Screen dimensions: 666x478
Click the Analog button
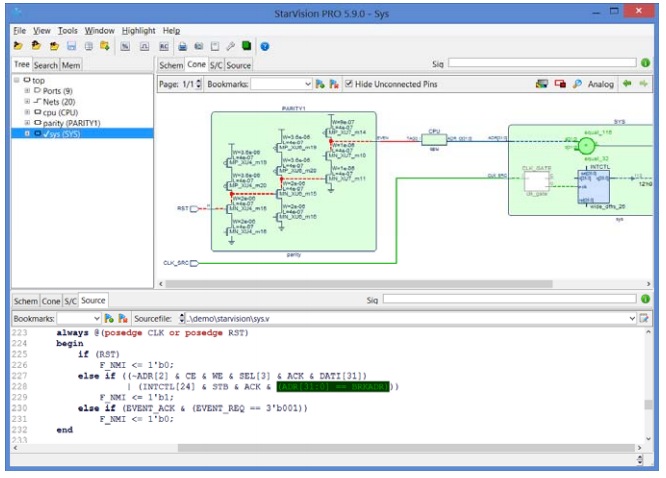[x=601, y=84]
